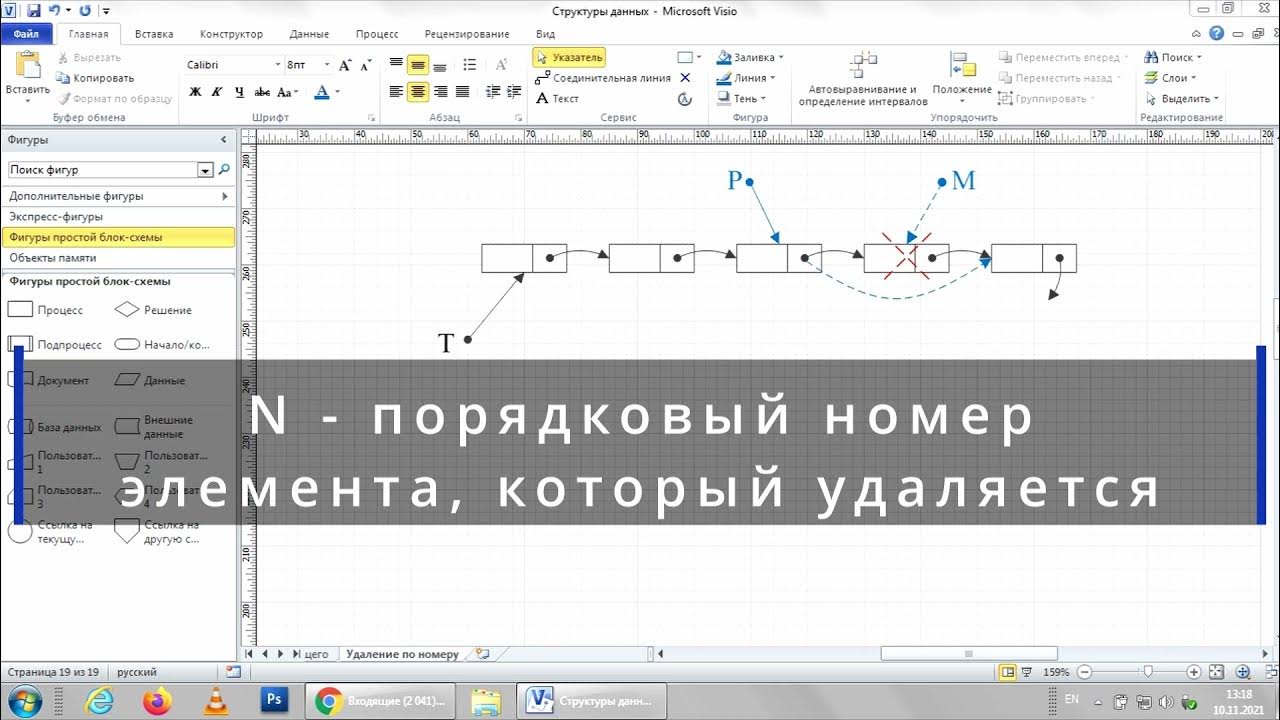The height and width of the screenshot is (720, 1280).
Task: Align text to the top
Action: click(x=396, y=65)
